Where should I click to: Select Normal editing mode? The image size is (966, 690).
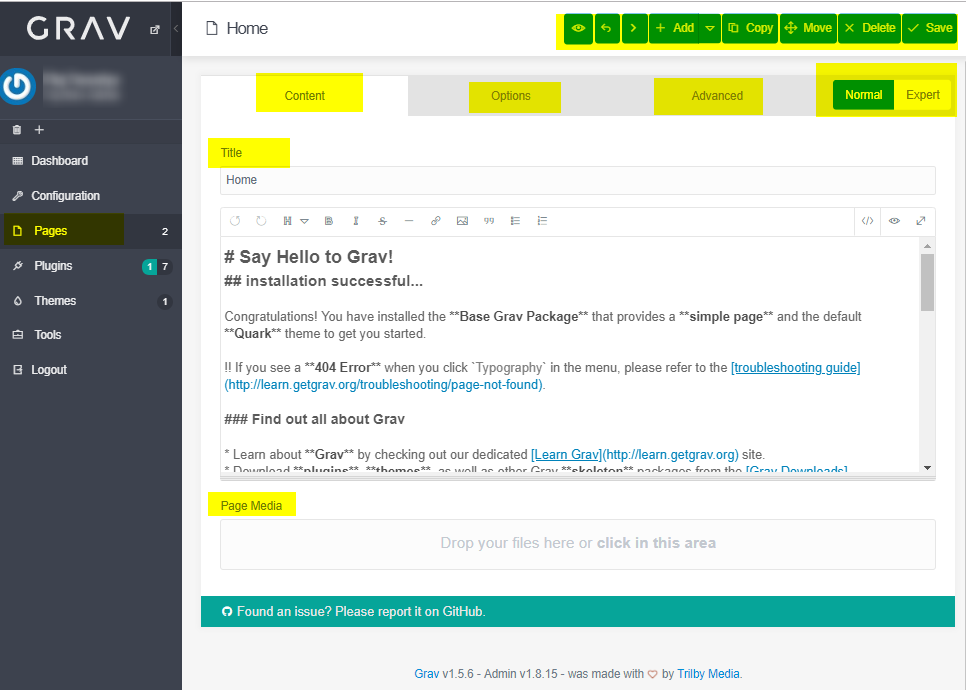(x=863, y=95)
